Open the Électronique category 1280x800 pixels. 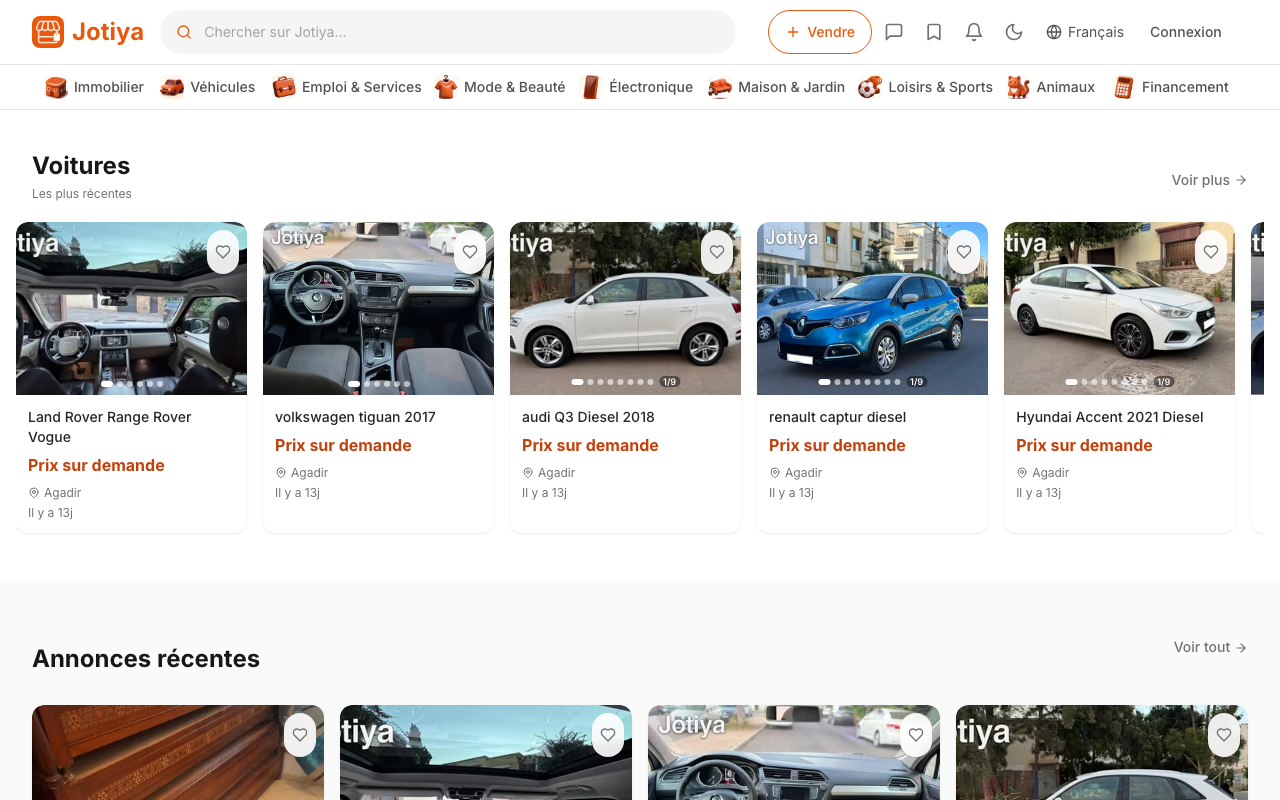pos(637,87)
